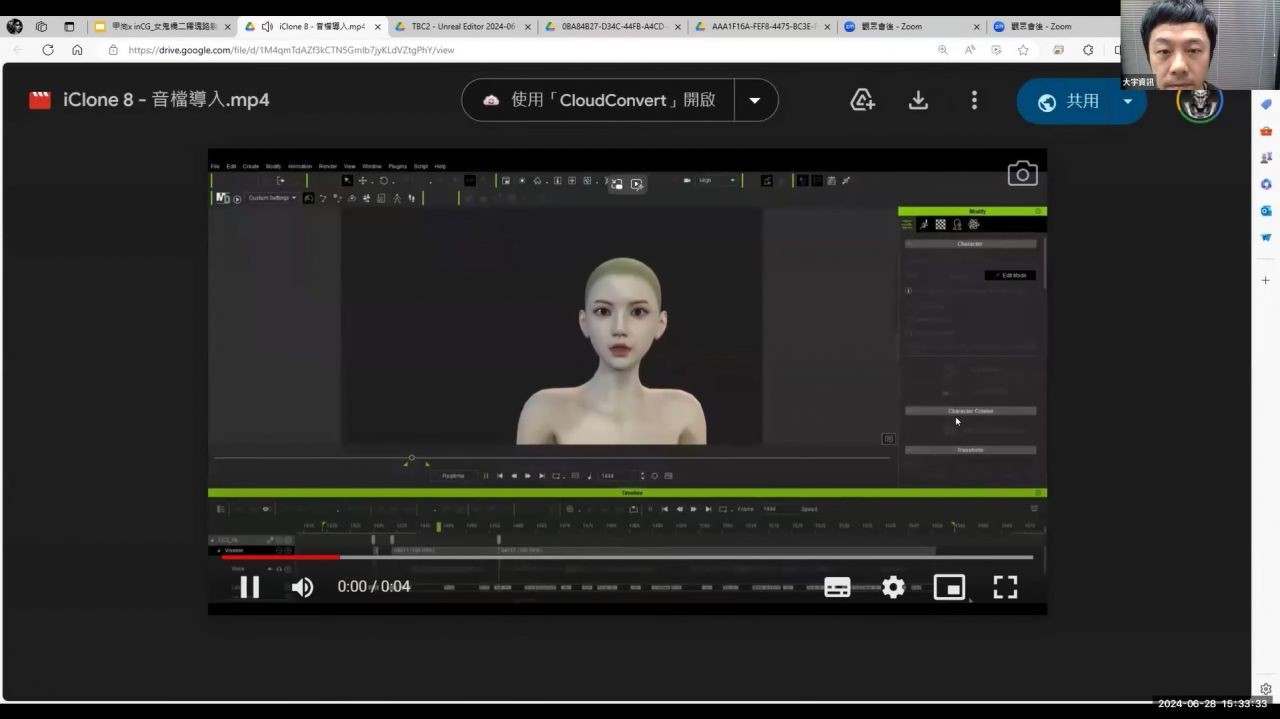This screenshot has height=719, width=1280.
Task: Toggle the video player's miniplayer mode
Action: coord(948,587)
